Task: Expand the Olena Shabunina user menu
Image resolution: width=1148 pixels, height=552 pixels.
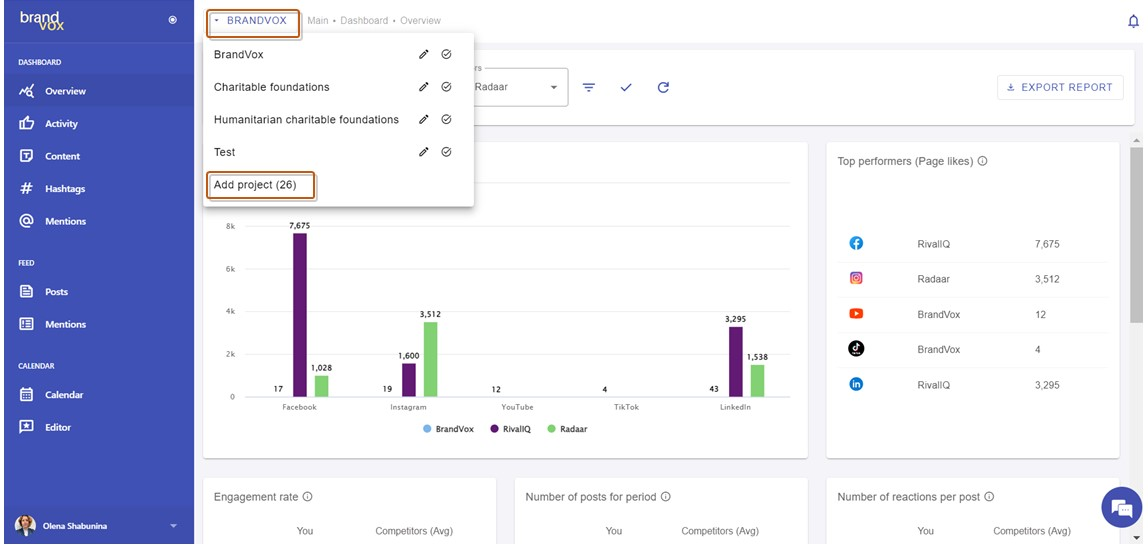Action: (174, 526)
